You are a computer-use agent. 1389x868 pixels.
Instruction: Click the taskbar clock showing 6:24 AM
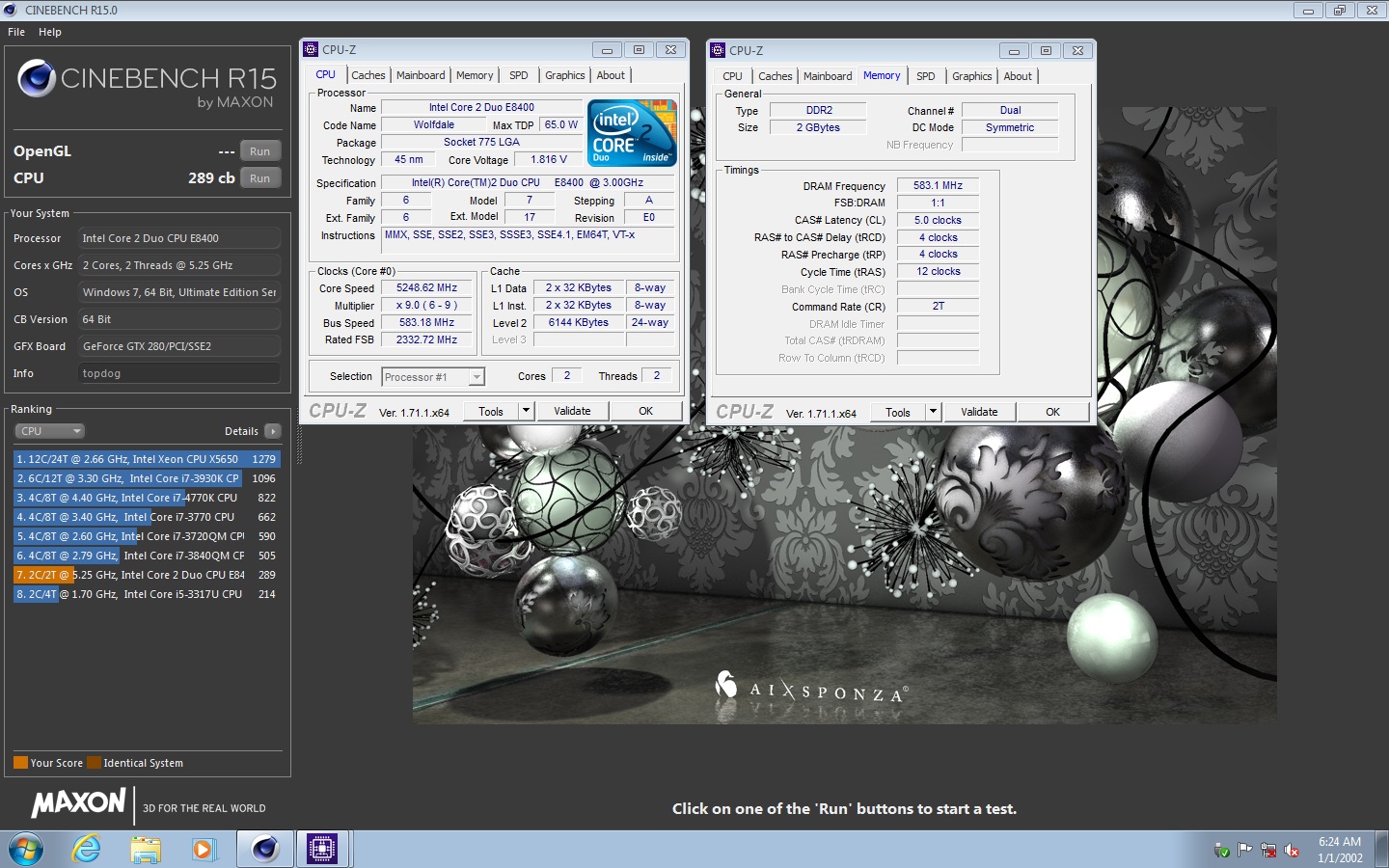[1340, 850]
